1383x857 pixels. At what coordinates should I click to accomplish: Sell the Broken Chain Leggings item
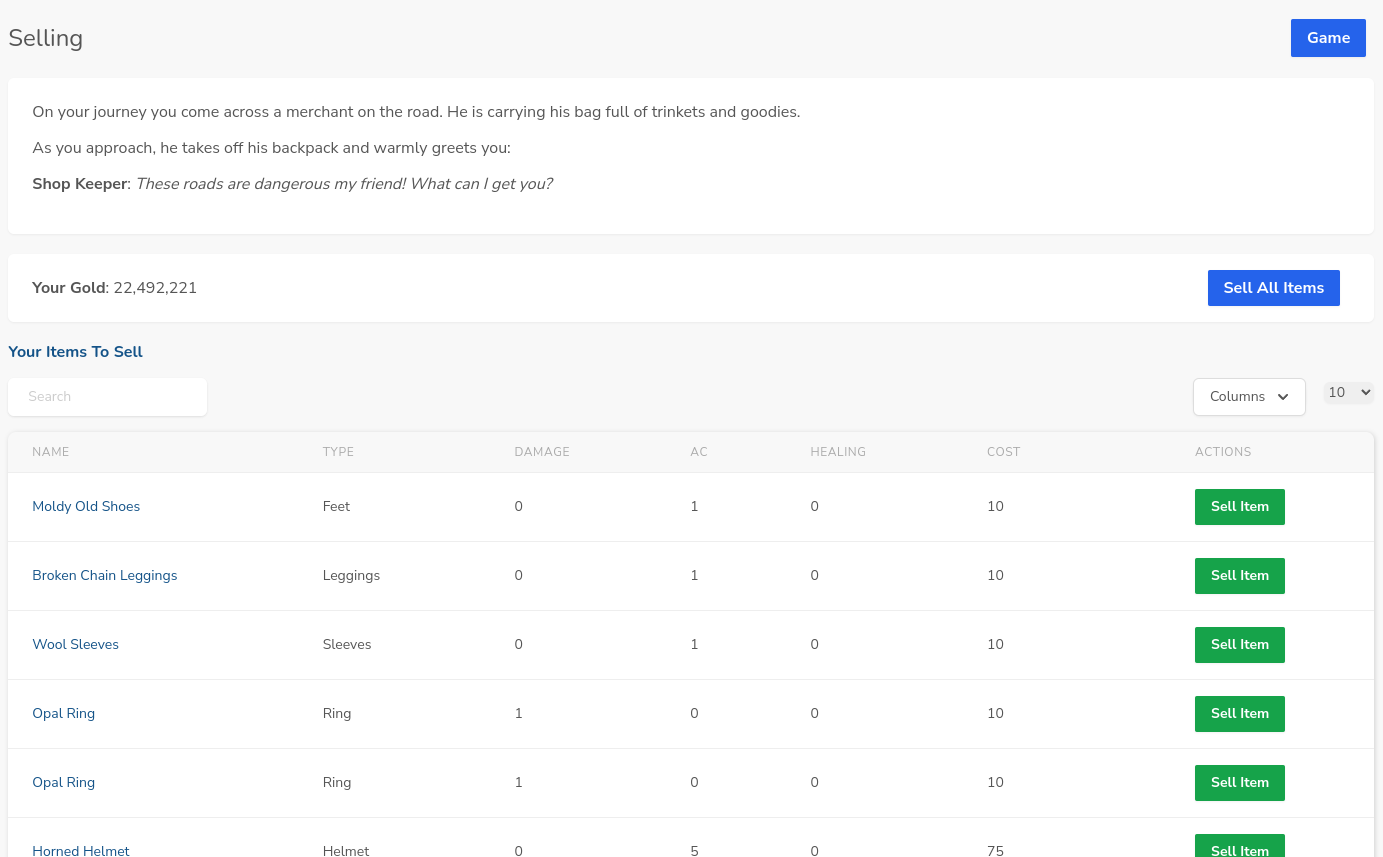click(x=1239, y=576)
